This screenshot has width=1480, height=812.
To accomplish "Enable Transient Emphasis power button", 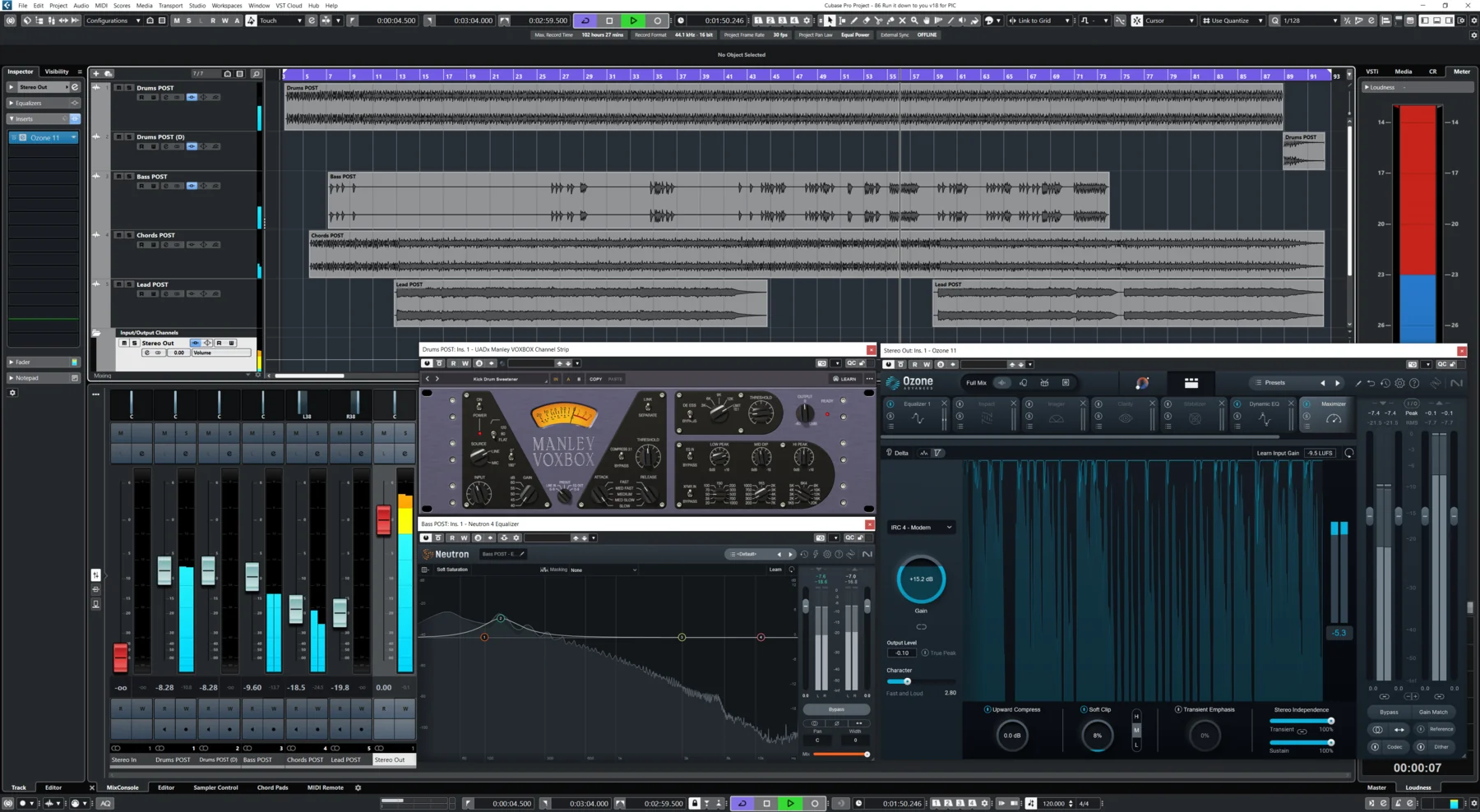I will pos(1178,709).
